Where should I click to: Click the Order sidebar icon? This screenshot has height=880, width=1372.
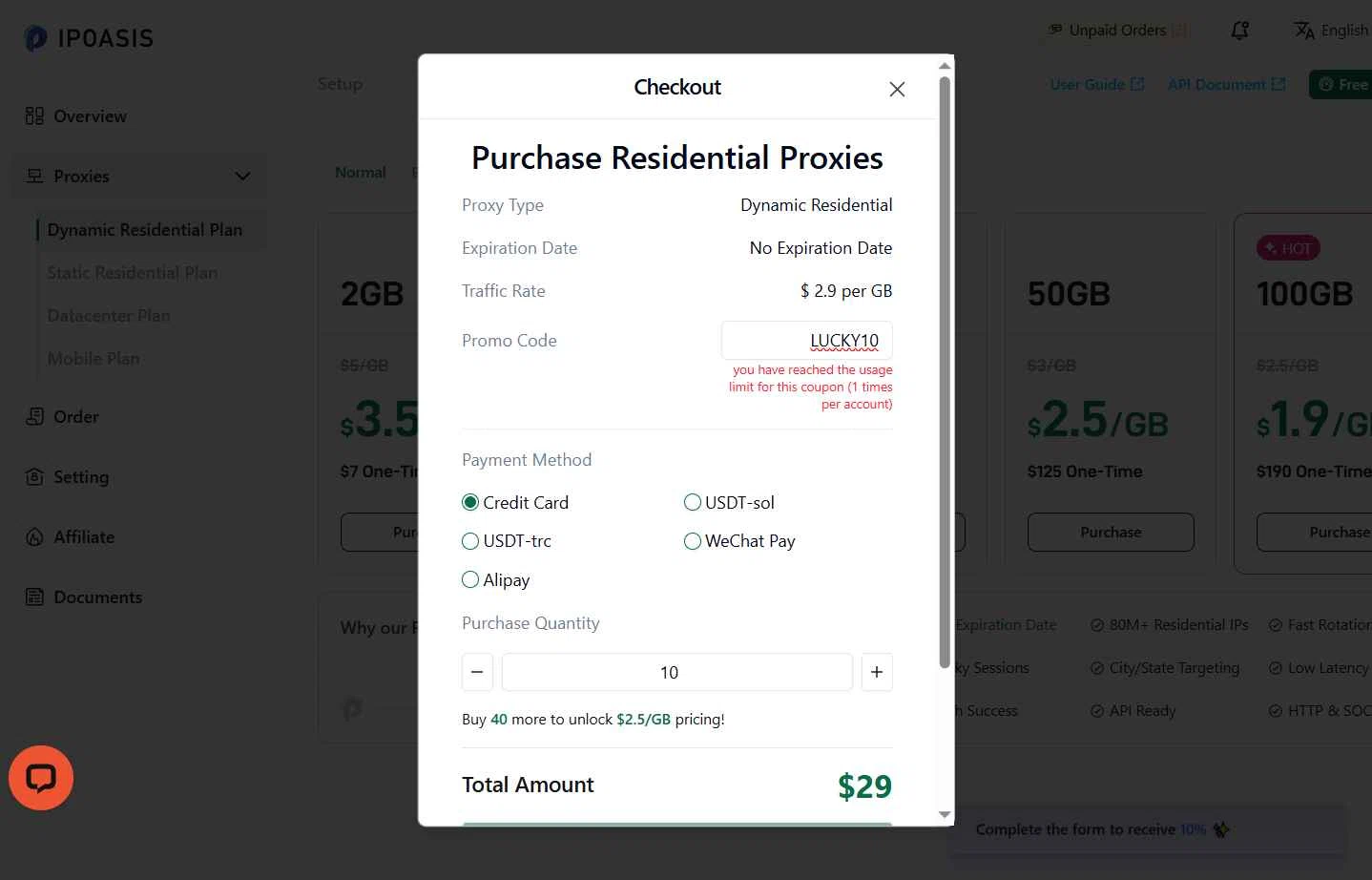(x=34, y=417)
